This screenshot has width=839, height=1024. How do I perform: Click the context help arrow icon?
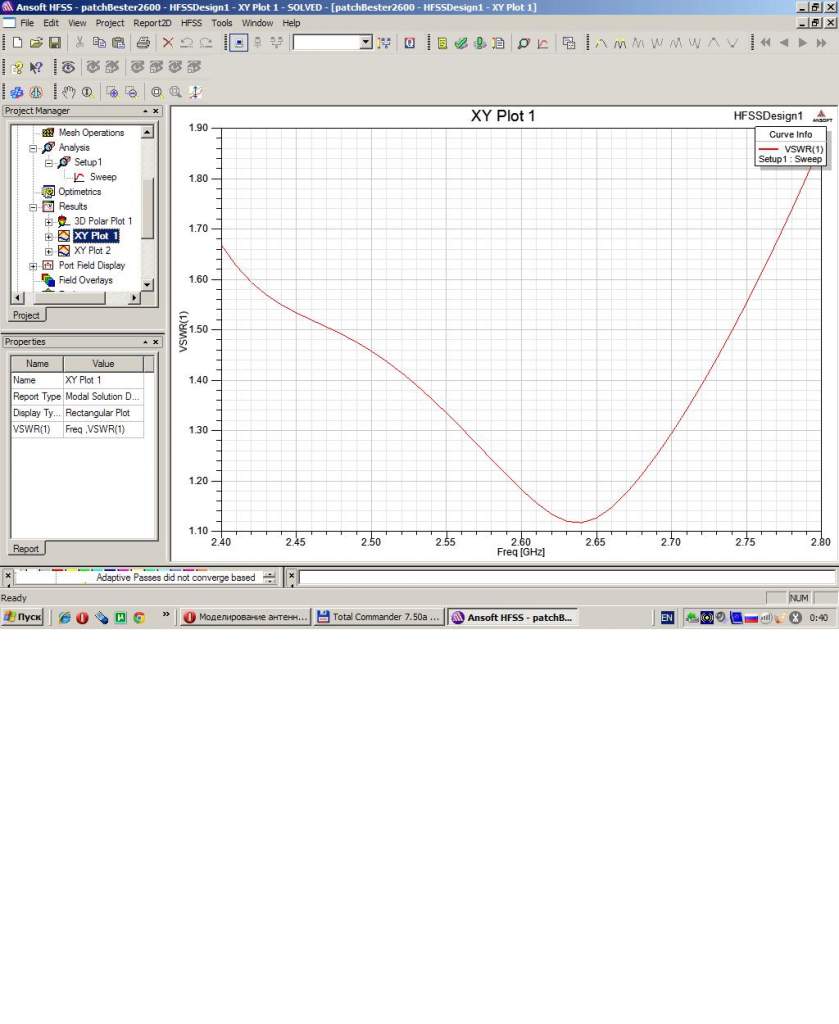pos(36,67)
